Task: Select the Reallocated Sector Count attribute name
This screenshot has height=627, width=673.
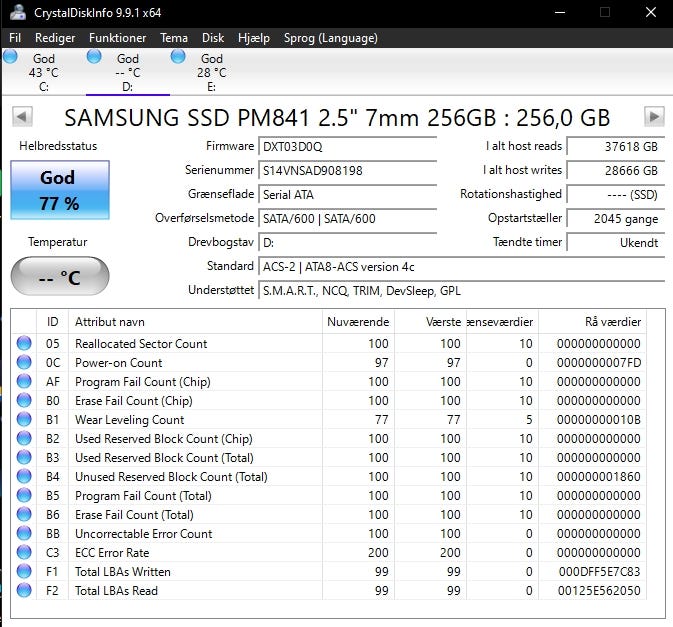Action: click(141, 344)
